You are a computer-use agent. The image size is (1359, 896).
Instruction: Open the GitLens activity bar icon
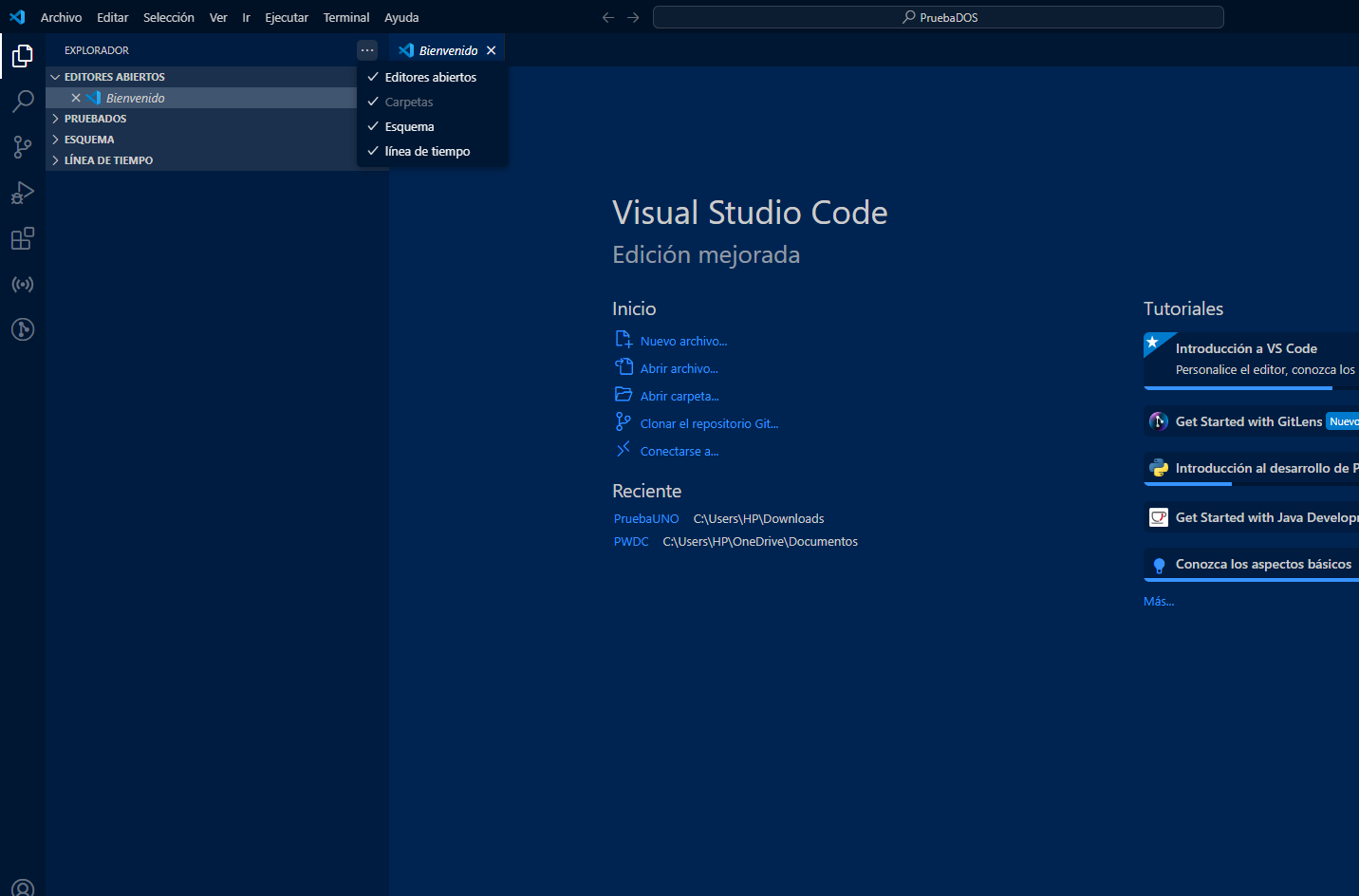[x=23, y=329]
